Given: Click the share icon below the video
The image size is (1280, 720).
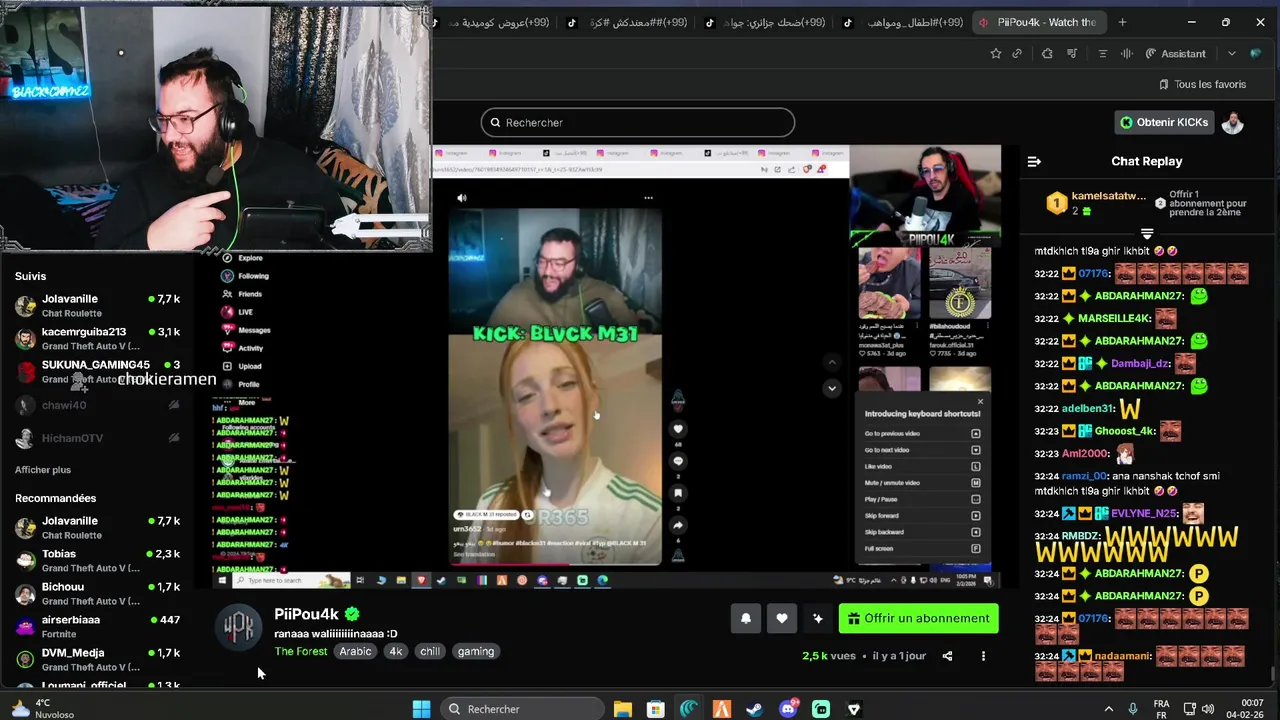Looking at the screenshot, I should point(947,656).
